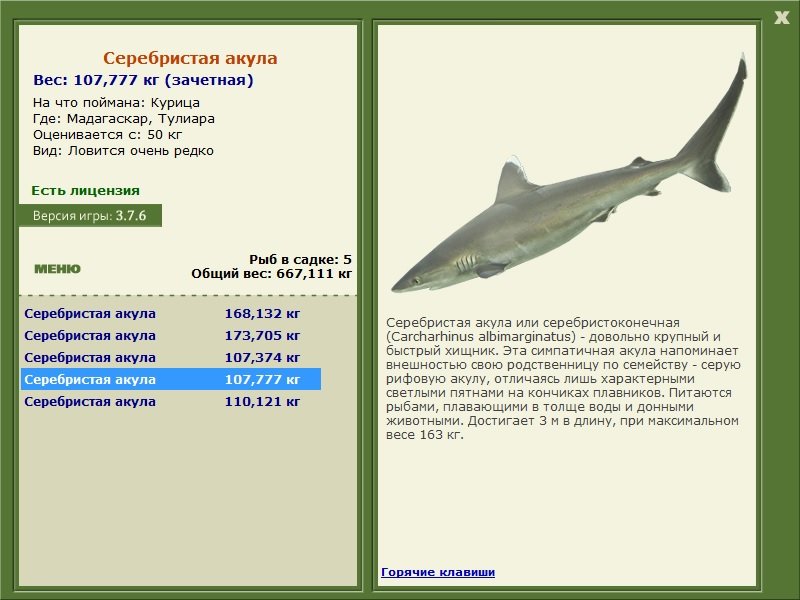Click the silver shark picture
Viewport: 800px width, 600px height.
tap(569, 173)
